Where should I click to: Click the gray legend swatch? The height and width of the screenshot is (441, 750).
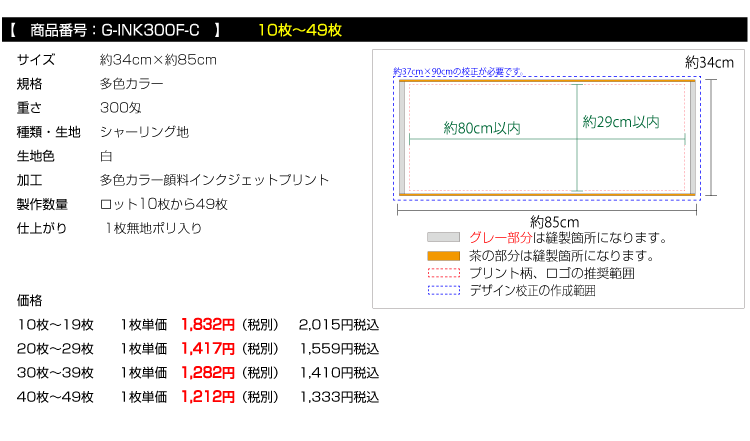coord(443,237)
